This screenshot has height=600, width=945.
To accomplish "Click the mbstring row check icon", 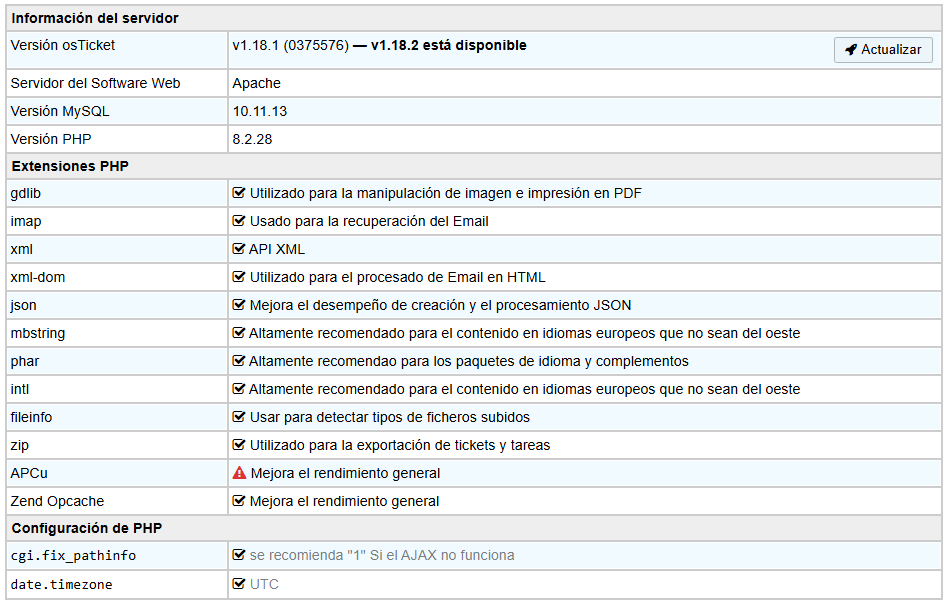I will [x=239, y=333].
